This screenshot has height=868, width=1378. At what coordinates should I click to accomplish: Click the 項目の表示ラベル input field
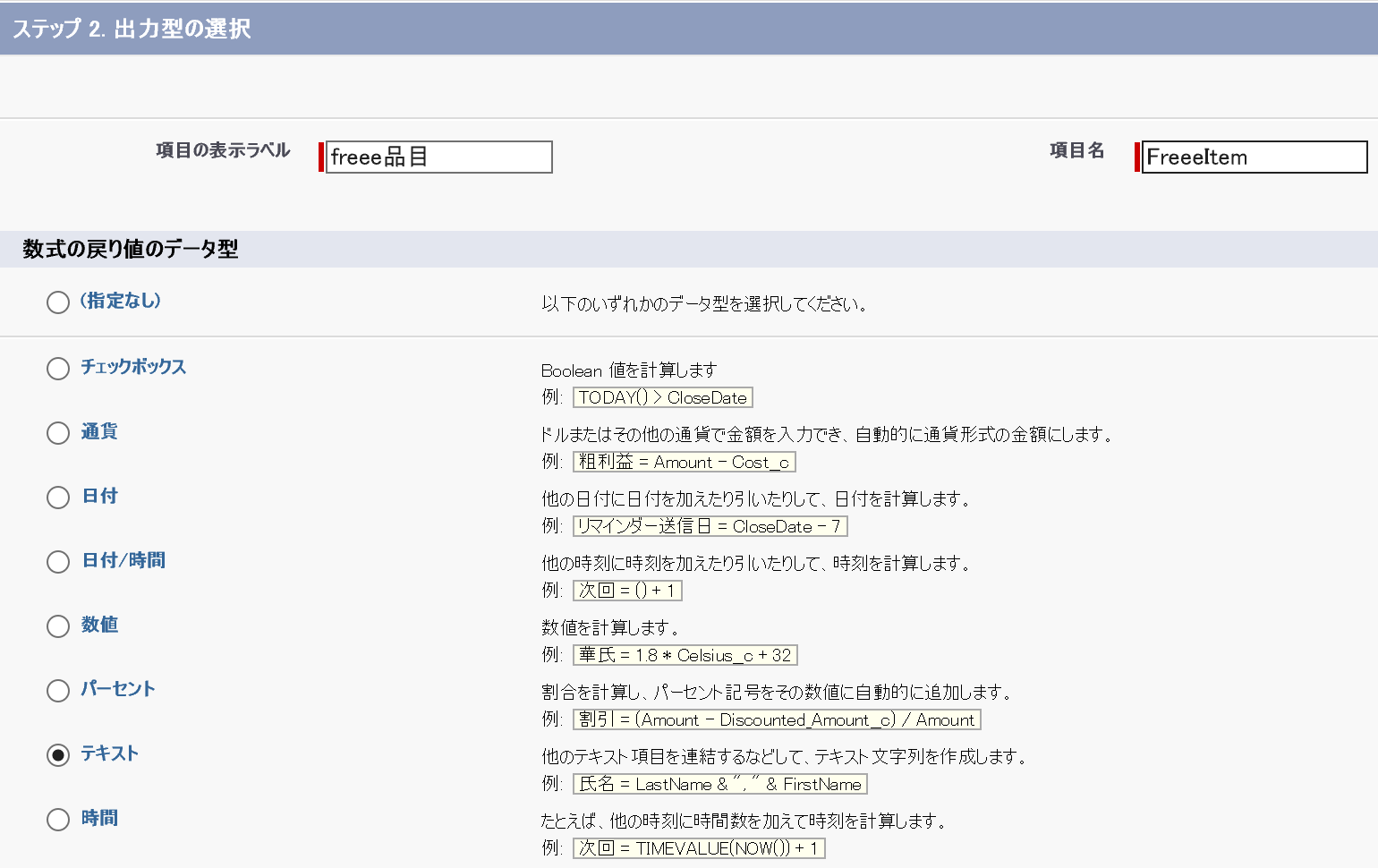coord(438,157)
